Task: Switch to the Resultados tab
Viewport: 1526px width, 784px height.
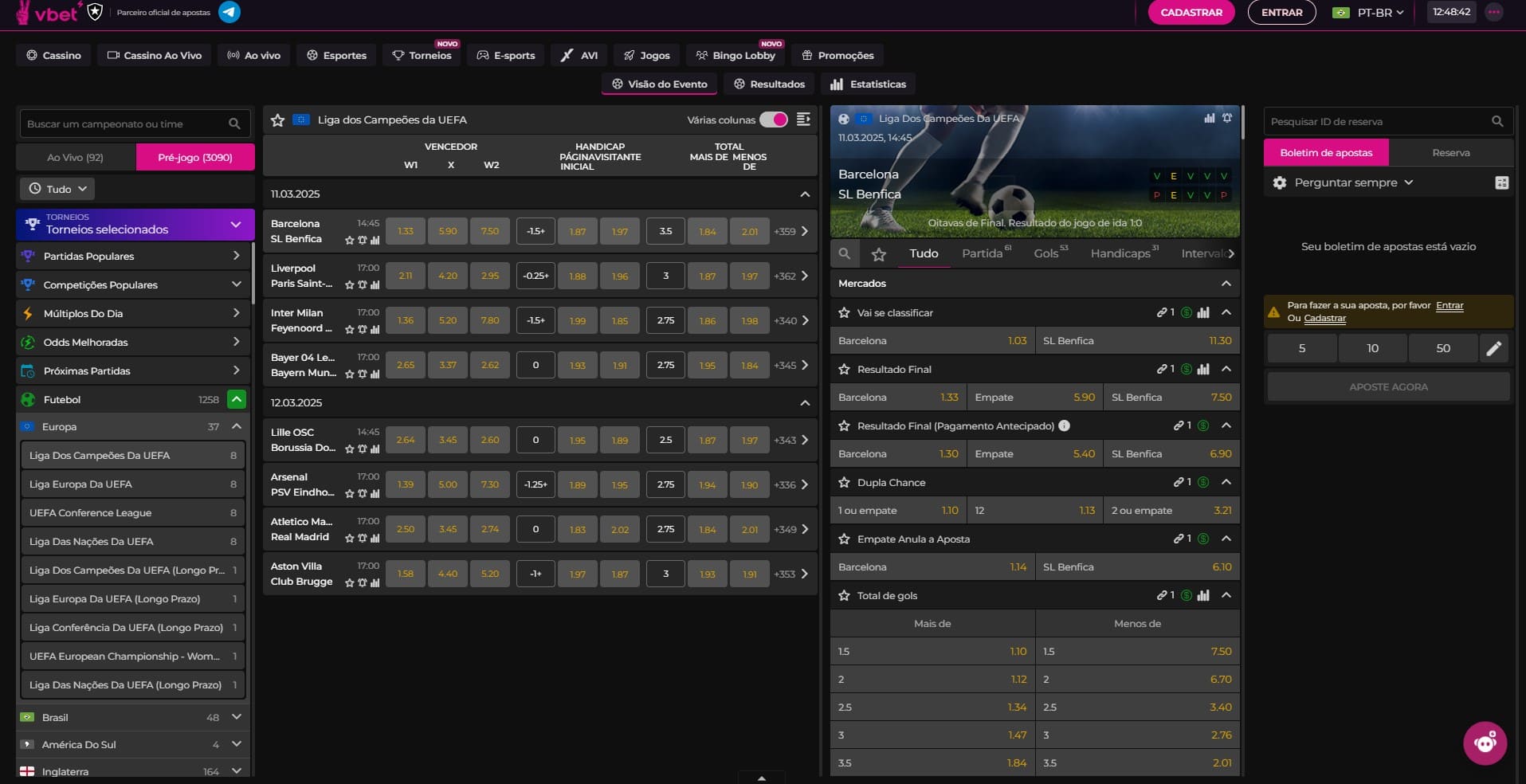Action: point(769,84)
